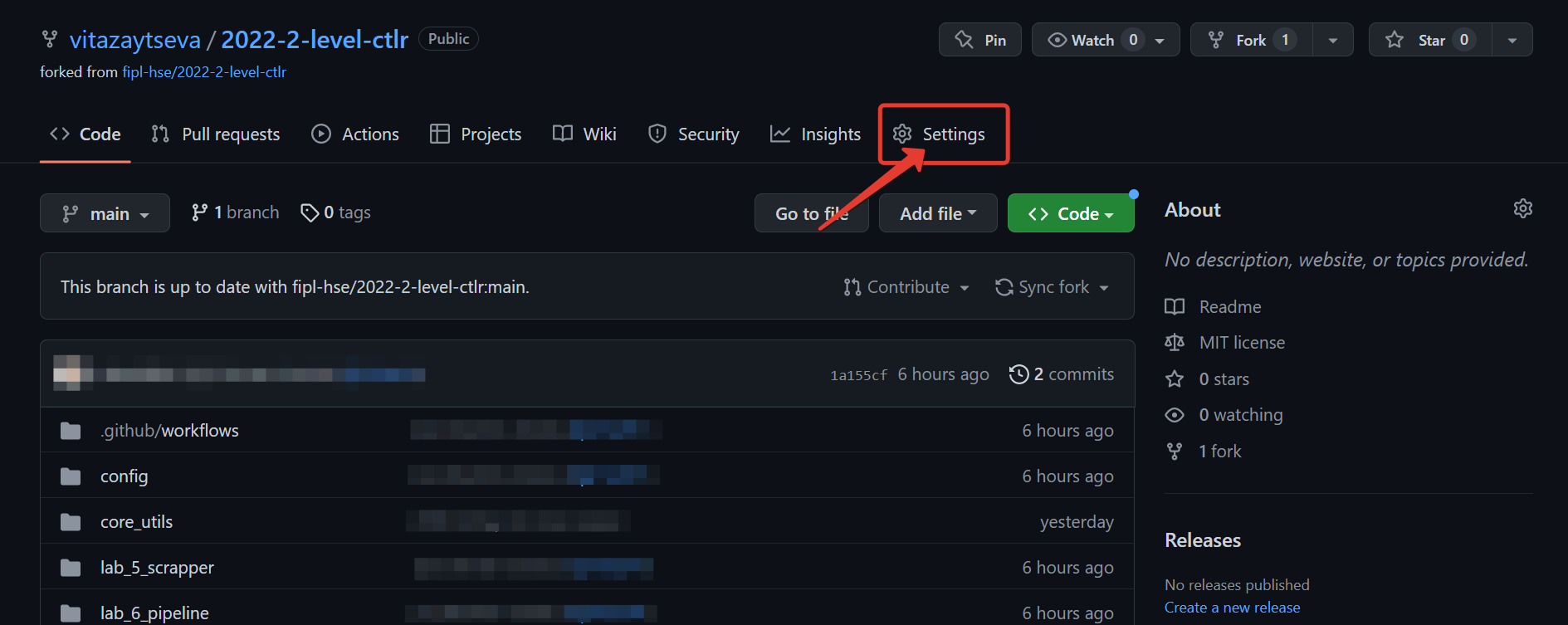Star the repository
The width and height of the screenshot is (1568, 625).
tap(1430, 40)
